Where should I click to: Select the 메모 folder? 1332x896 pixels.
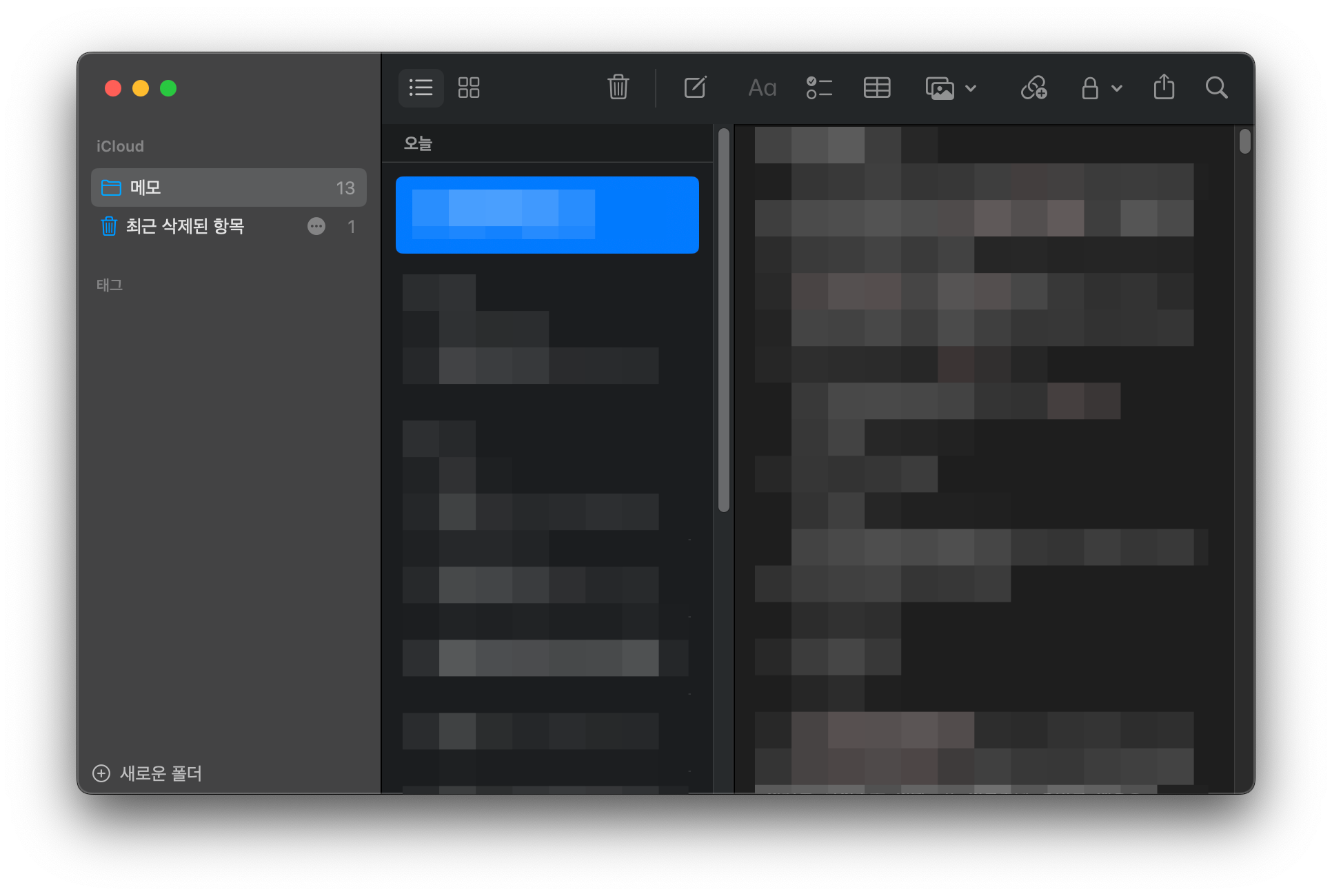pyautogui.click(x=228, y=187)
